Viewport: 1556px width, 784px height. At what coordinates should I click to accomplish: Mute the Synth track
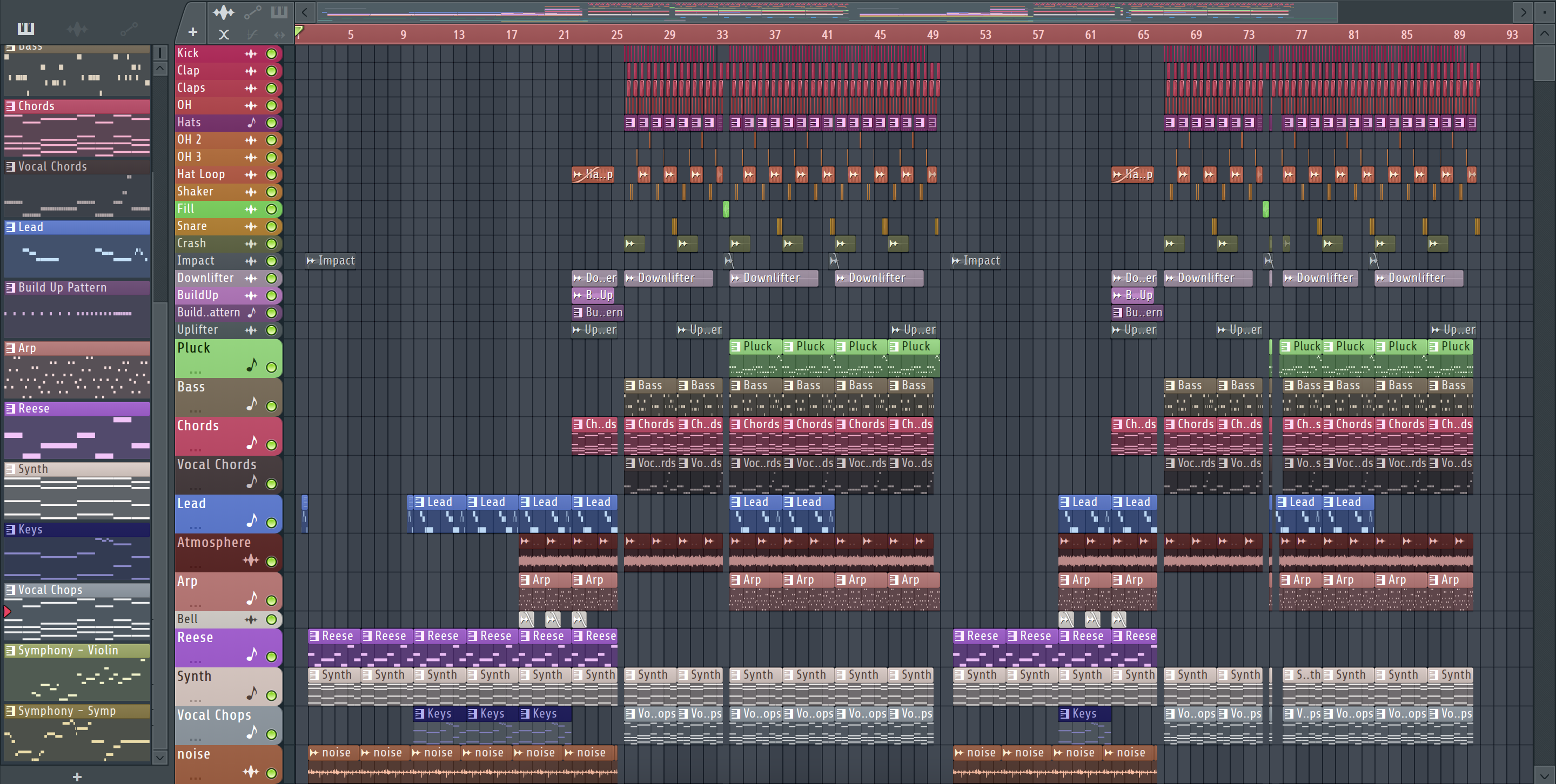(272, 695)
